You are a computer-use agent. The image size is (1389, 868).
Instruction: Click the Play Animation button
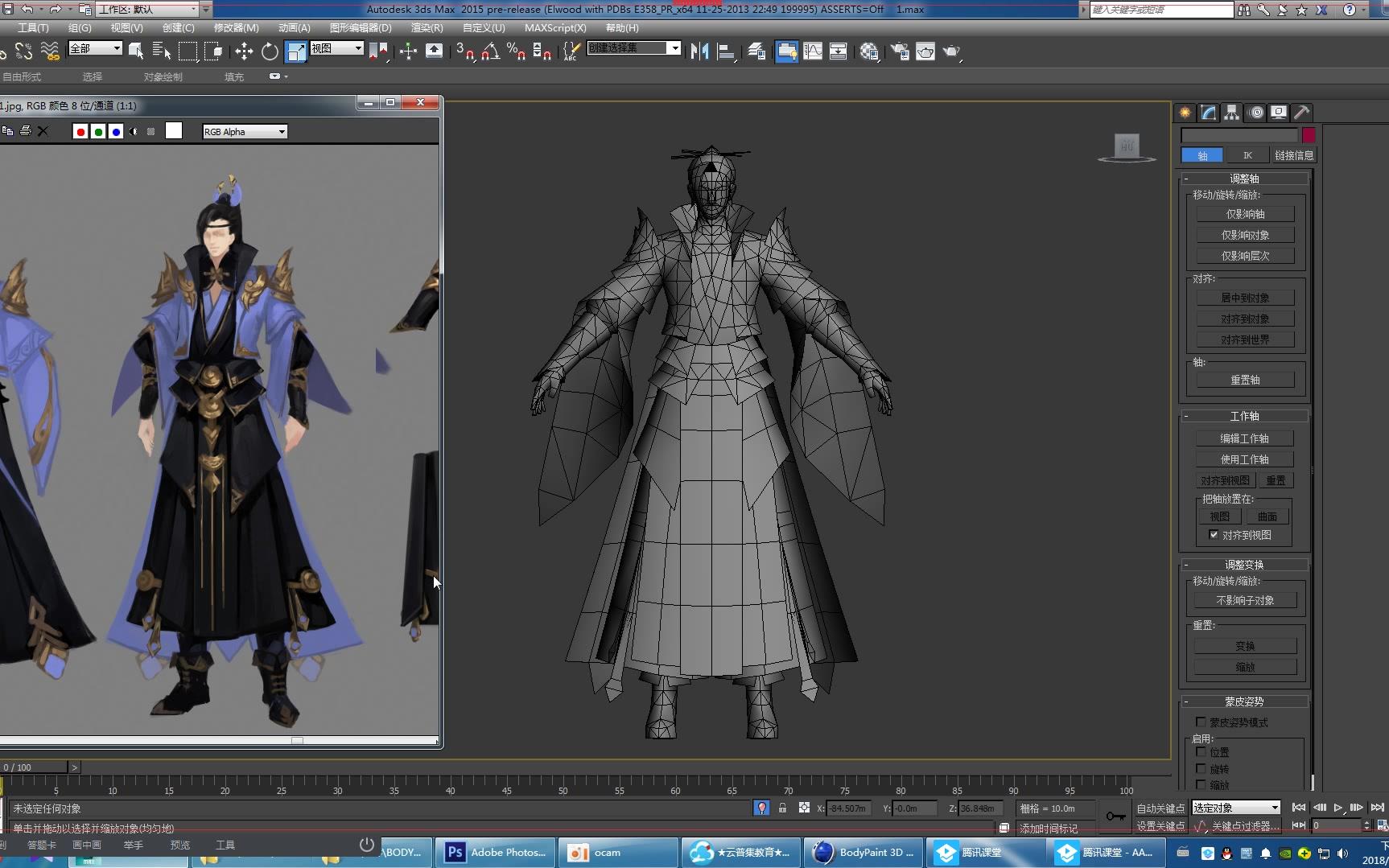click(x=1337, y=808)
